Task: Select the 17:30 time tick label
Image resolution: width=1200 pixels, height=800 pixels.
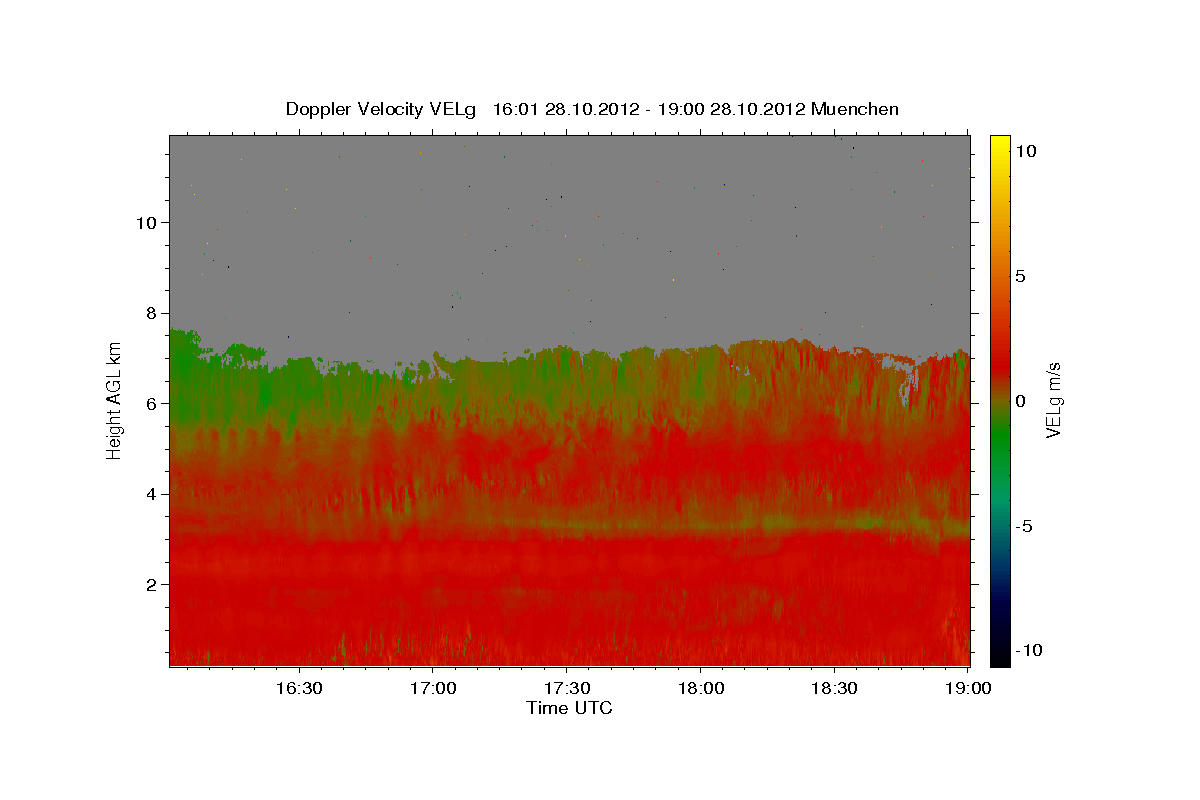Action: [567, 688]
